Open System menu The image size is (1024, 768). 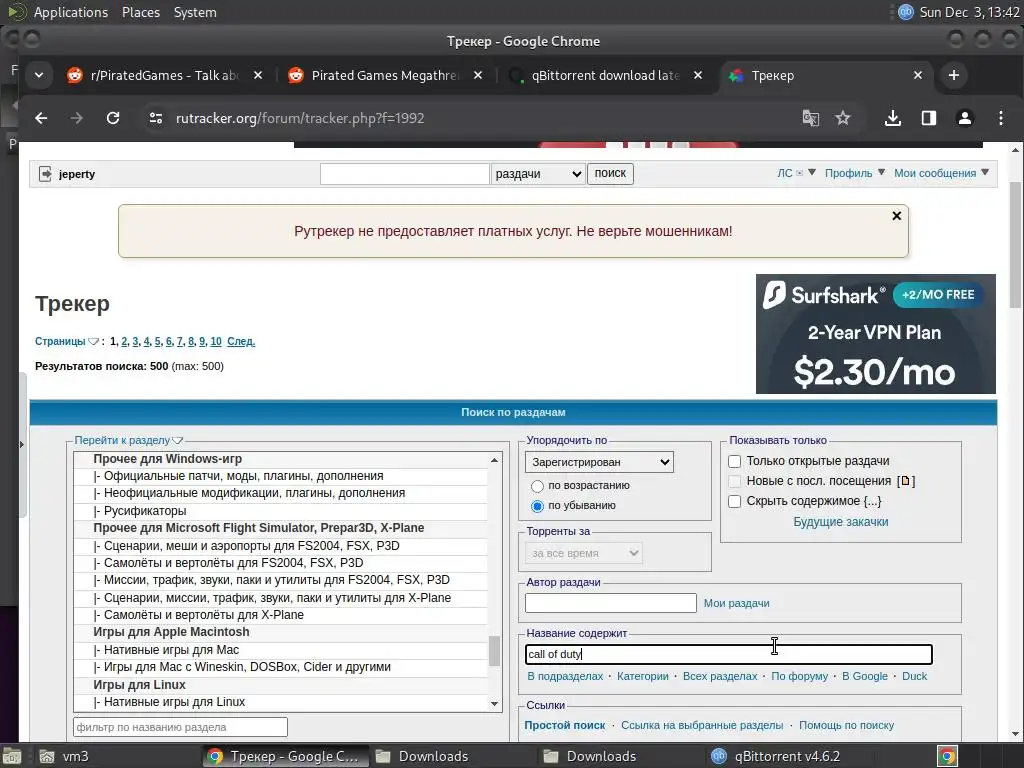click(195, 12)
